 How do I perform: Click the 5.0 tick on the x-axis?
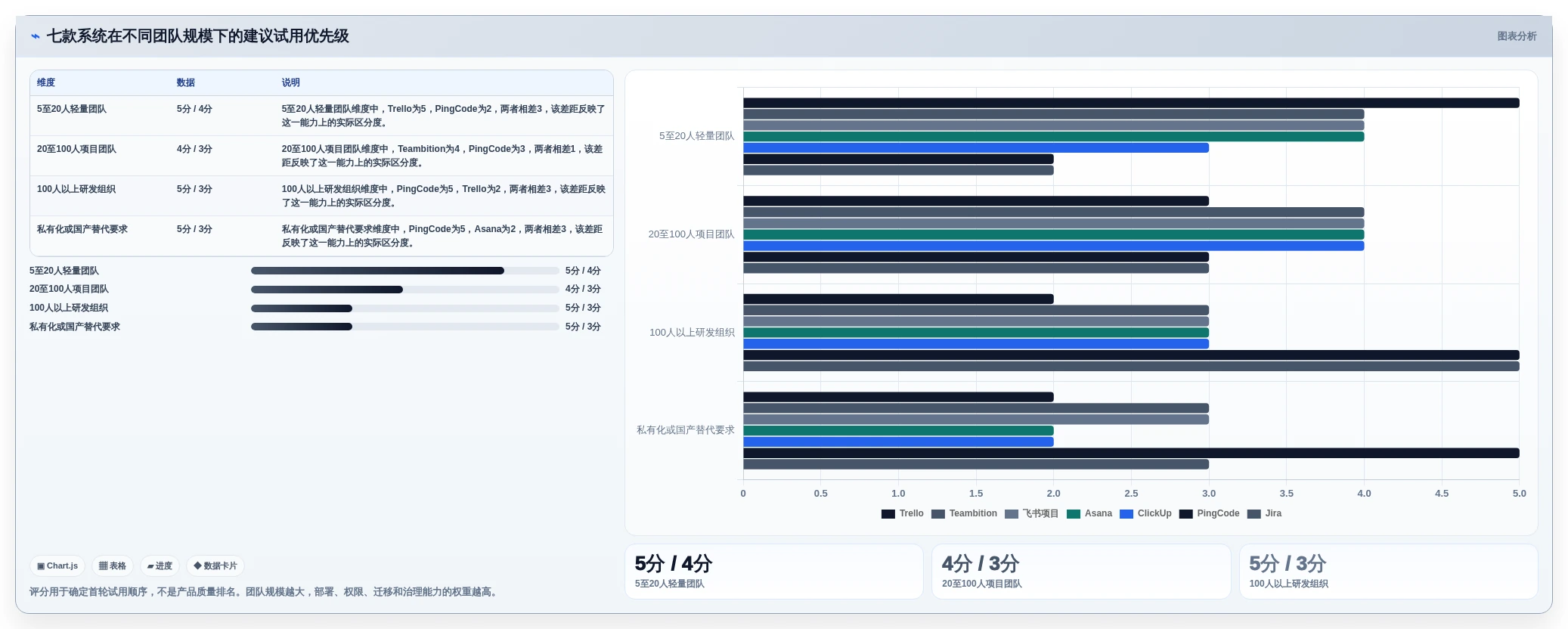click(1520, 494)
